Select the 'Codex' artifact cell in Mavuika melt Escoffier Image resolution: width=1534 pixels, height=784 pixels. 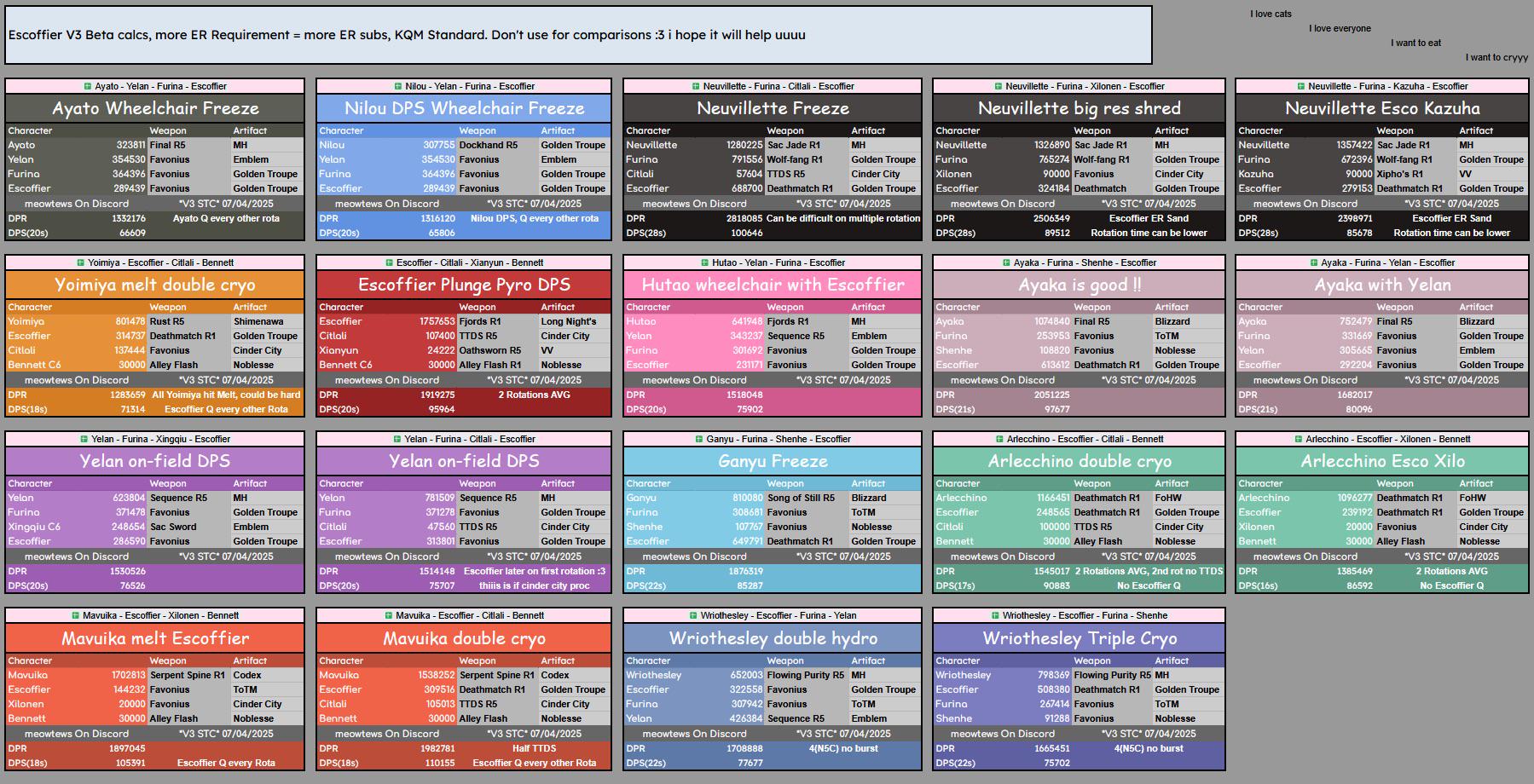[x=267, y=675]
